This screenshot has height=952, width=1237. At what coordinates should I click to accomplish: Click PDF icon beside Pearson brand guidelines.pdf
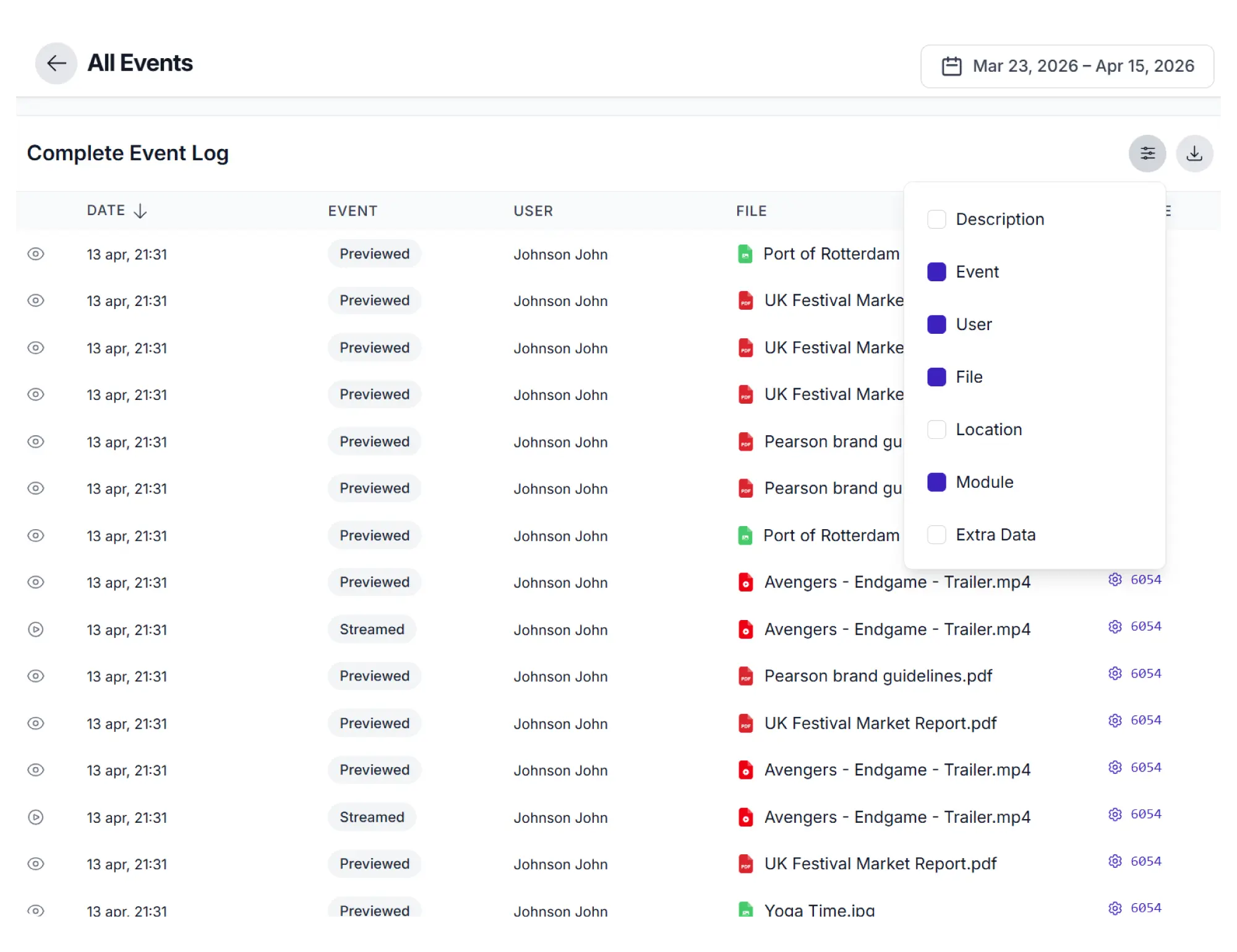point(746,676)
